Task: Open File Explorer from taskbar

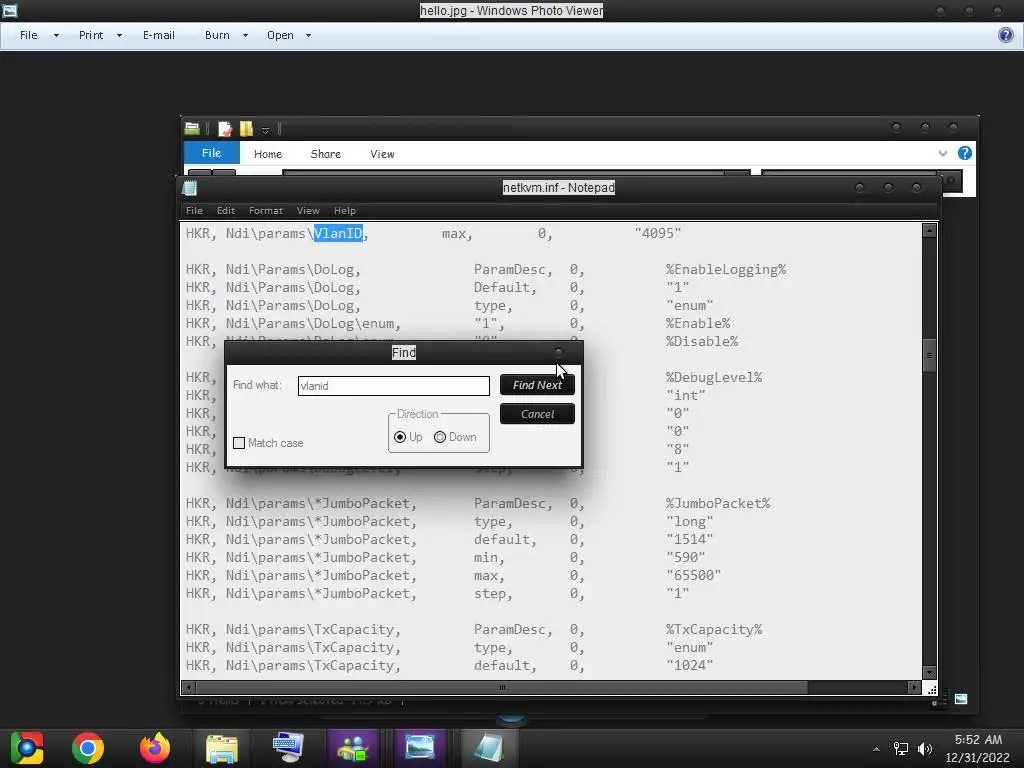Action: point(222,748)
